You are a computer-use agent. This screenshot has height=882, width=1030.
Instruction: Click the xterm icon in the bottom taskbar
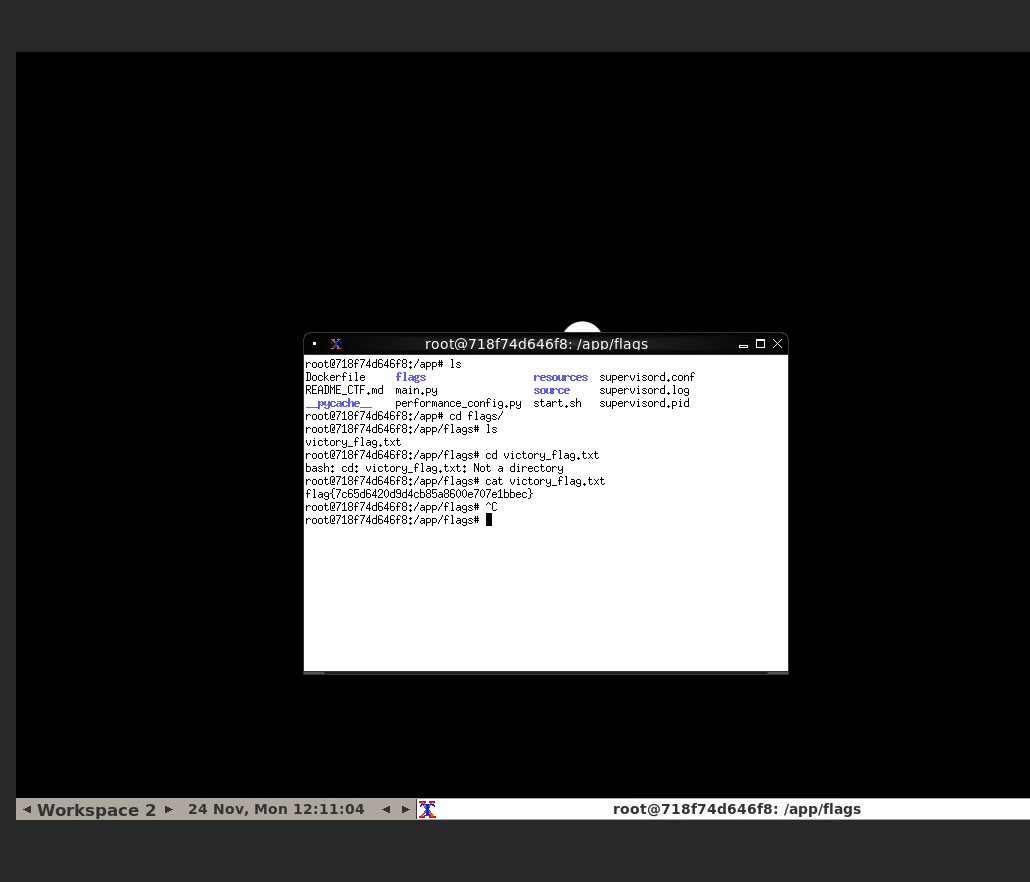(x=427, y=809)
